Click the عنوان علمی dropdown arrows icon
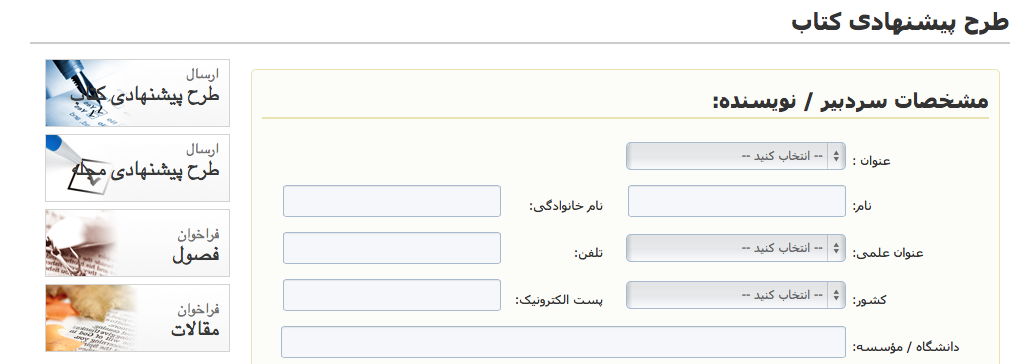1025x364 pixels. tap(836, 248)
